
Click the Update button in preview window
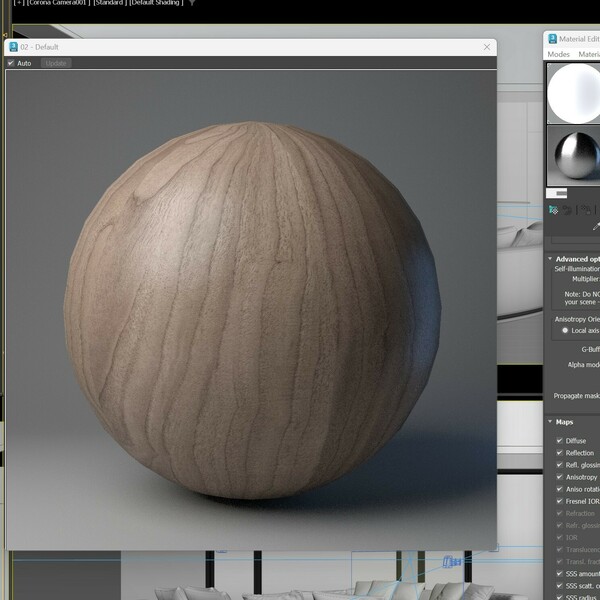coord(56,63)
